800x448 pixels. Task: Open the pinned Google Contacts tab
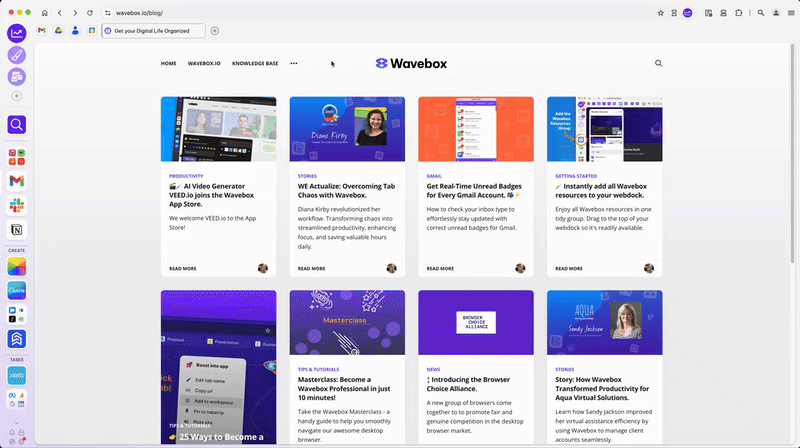pyautogui.click(x=75, y=31)
